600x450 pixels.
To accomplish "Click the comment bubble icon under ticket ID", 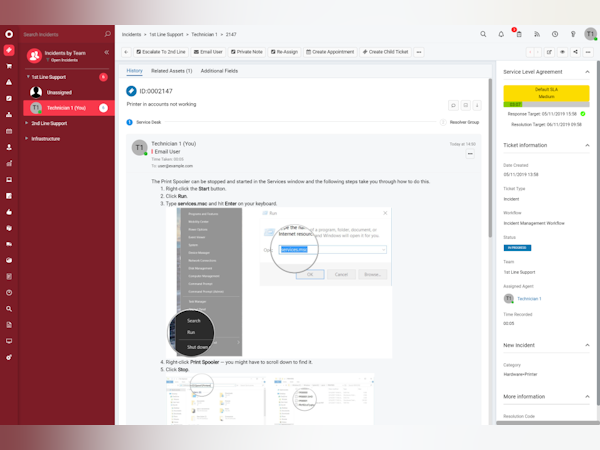I will (x=453, y=105).
